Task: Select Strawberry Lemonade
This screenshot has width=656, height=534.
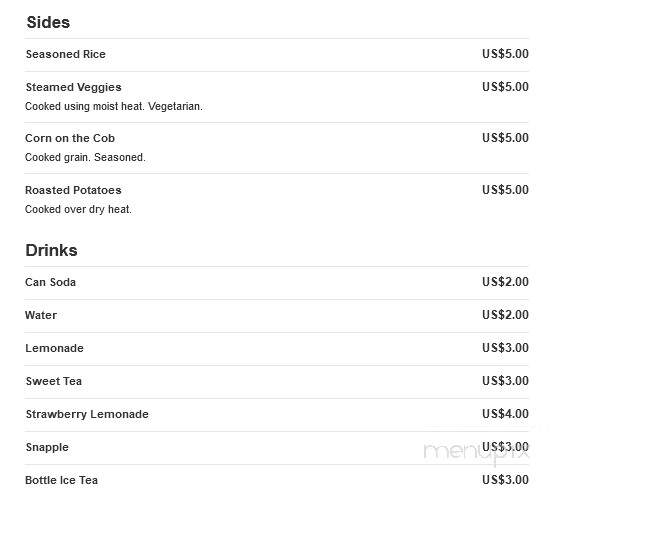Action: (x=87, y=414)
